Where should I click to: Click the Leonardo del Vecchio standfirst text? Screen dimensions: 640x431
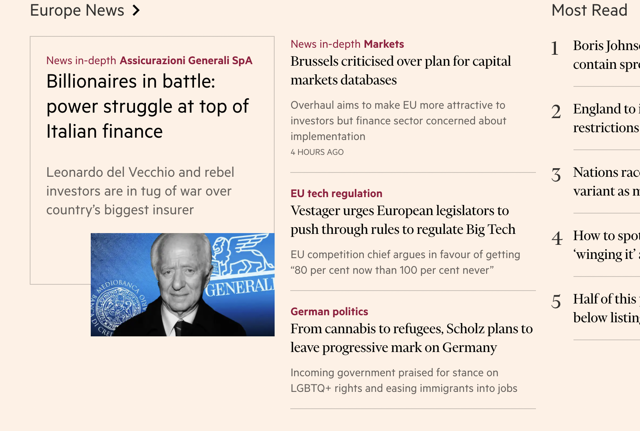(x=139, y=191)
